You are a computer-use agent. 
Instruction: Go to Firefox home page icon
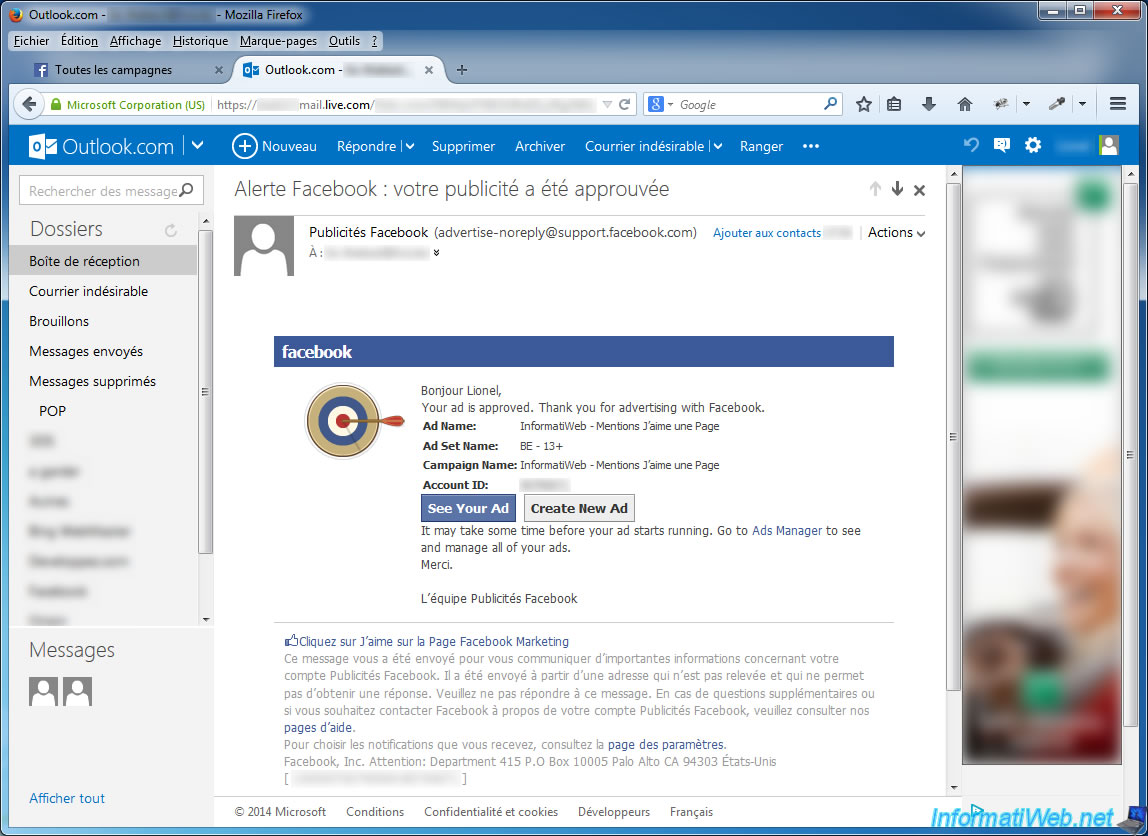click(965, 105)
